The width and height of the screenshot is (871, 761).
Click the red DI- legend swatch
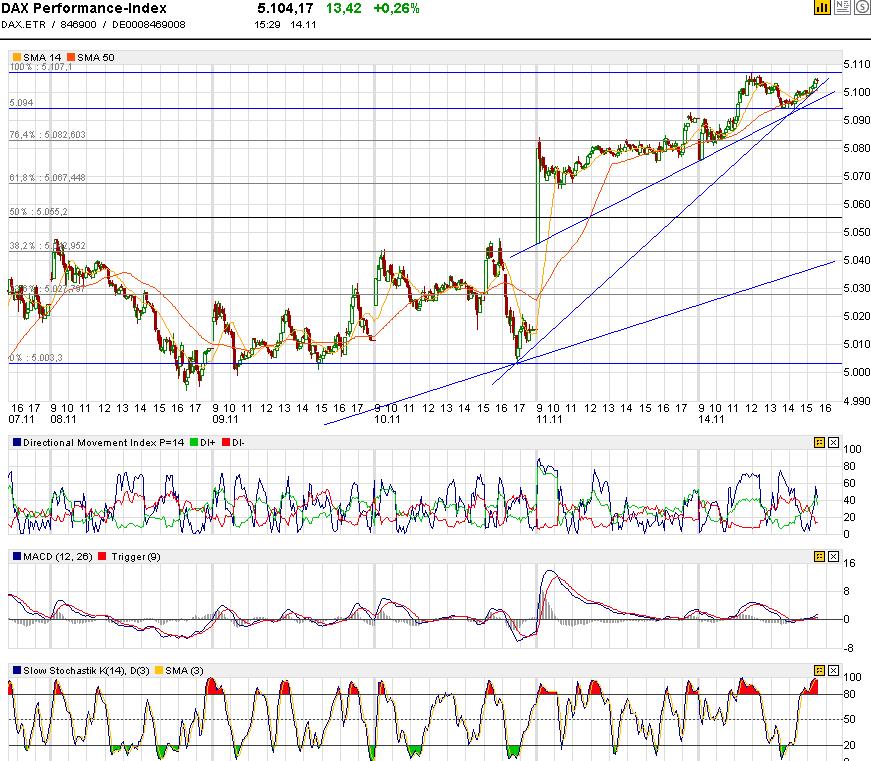226,442
